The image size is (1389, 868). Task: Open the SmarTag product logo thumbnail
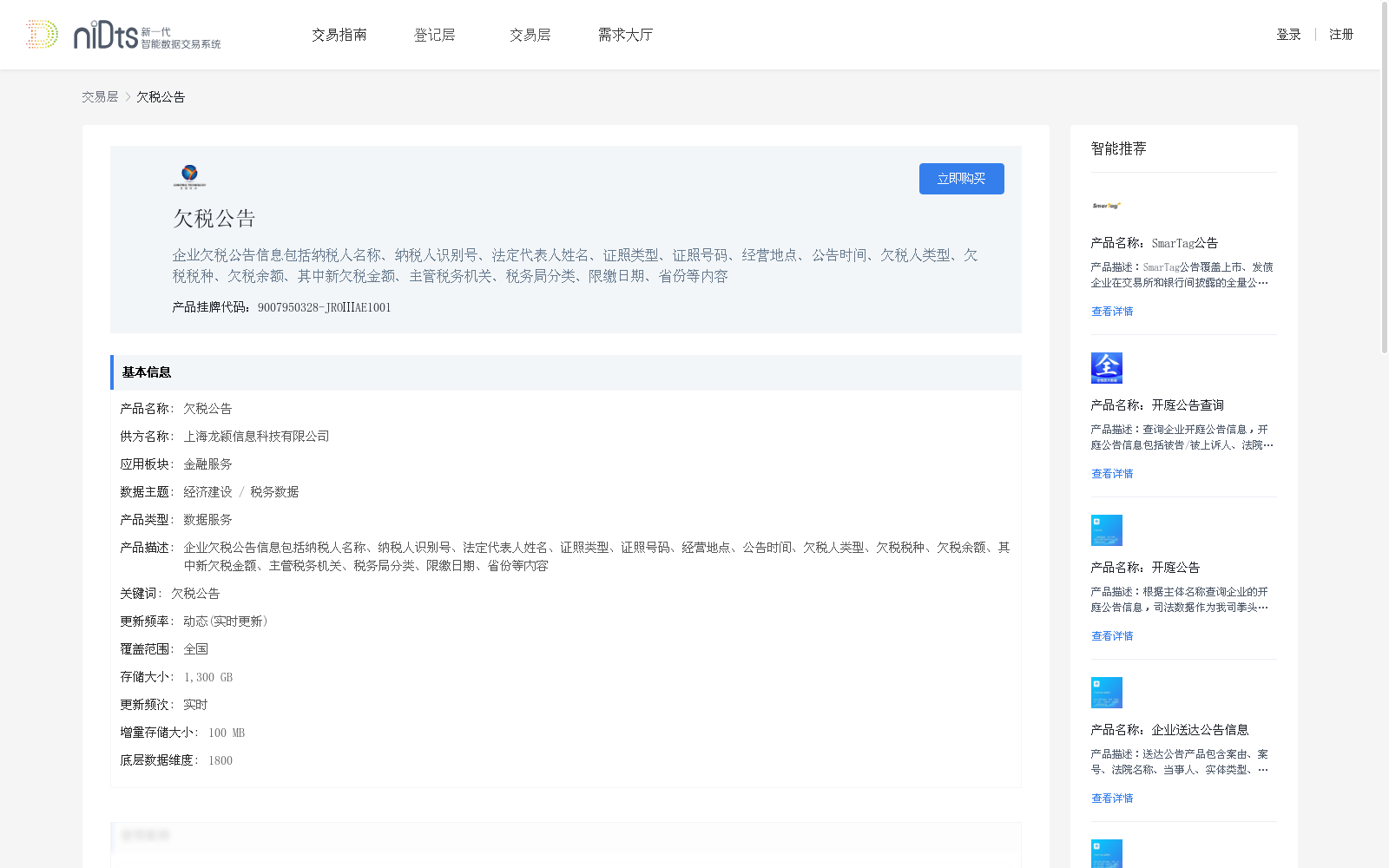pyautogui.click(x=1107, y=206)
